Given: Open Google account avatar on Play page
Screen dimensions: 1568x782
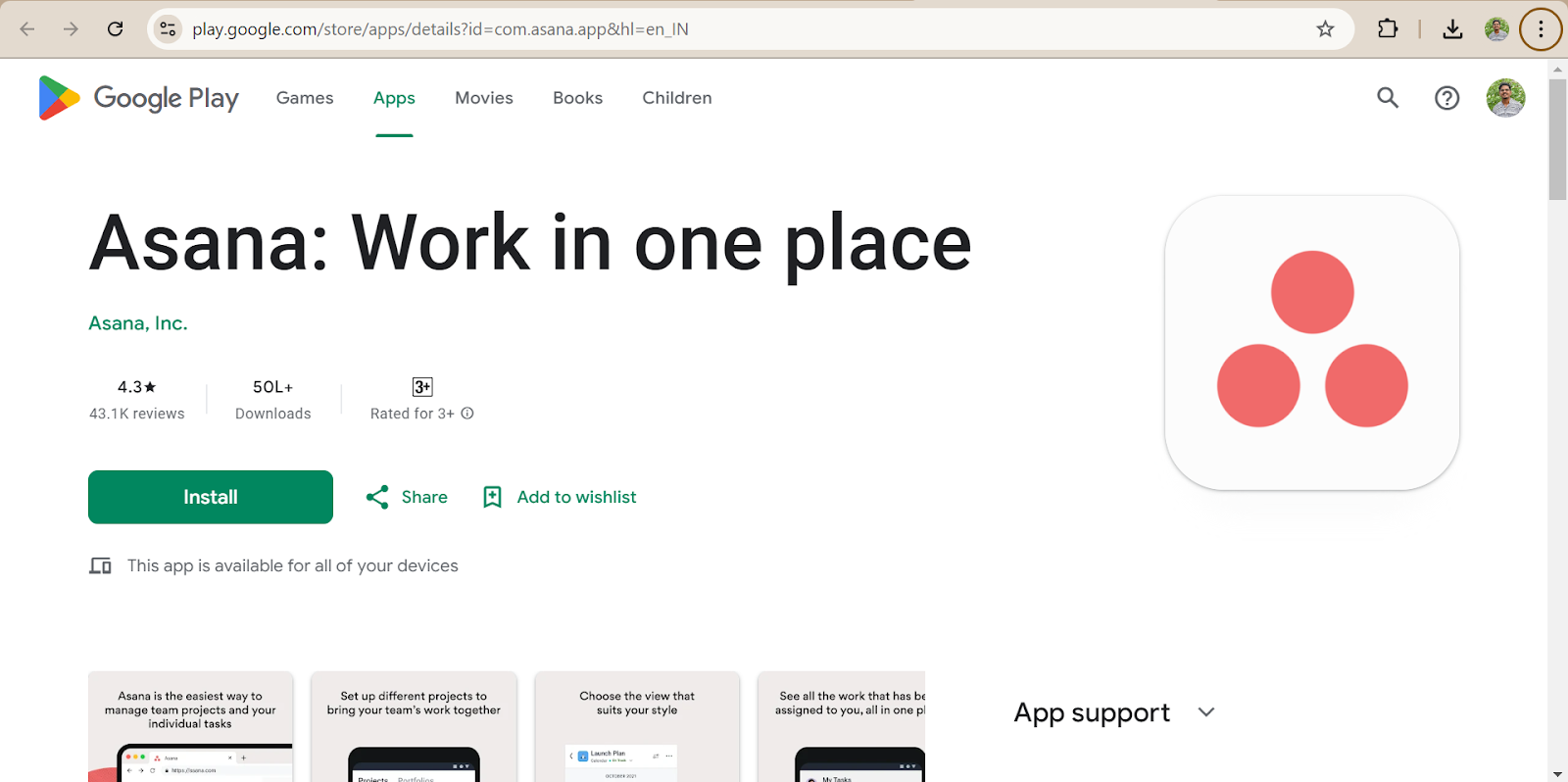Looking at the screenshot, I should click(1505, 98).
